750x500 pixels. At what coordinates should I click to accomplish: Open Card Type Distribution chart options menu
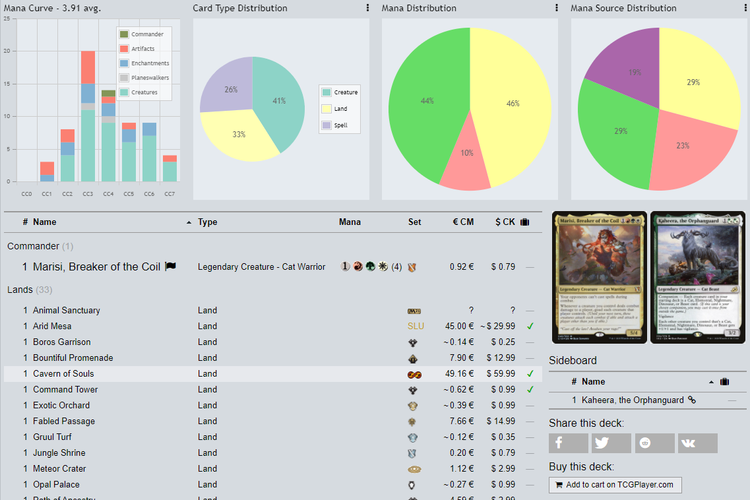point(368,8)
